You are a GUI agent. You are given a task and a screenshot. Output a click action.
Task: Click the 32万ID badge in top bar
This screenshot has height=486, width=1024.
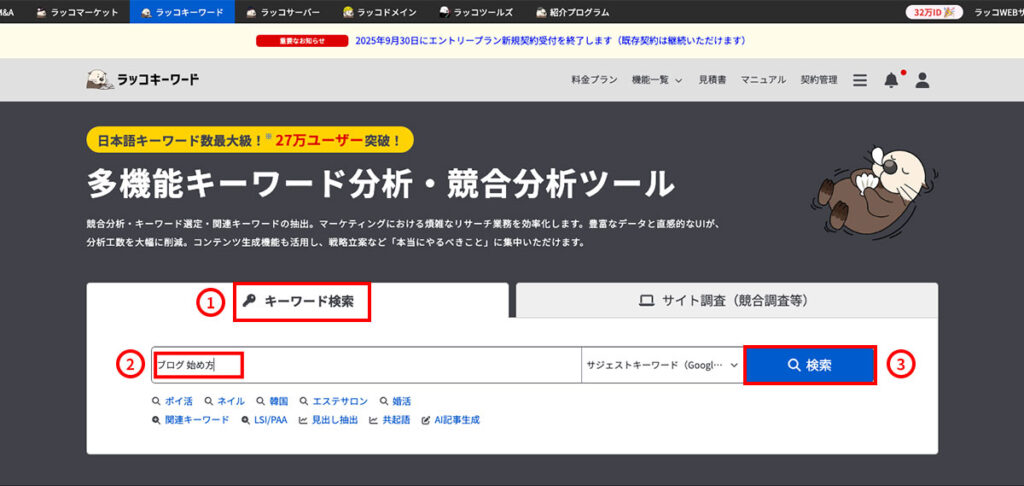coord(932,12)
